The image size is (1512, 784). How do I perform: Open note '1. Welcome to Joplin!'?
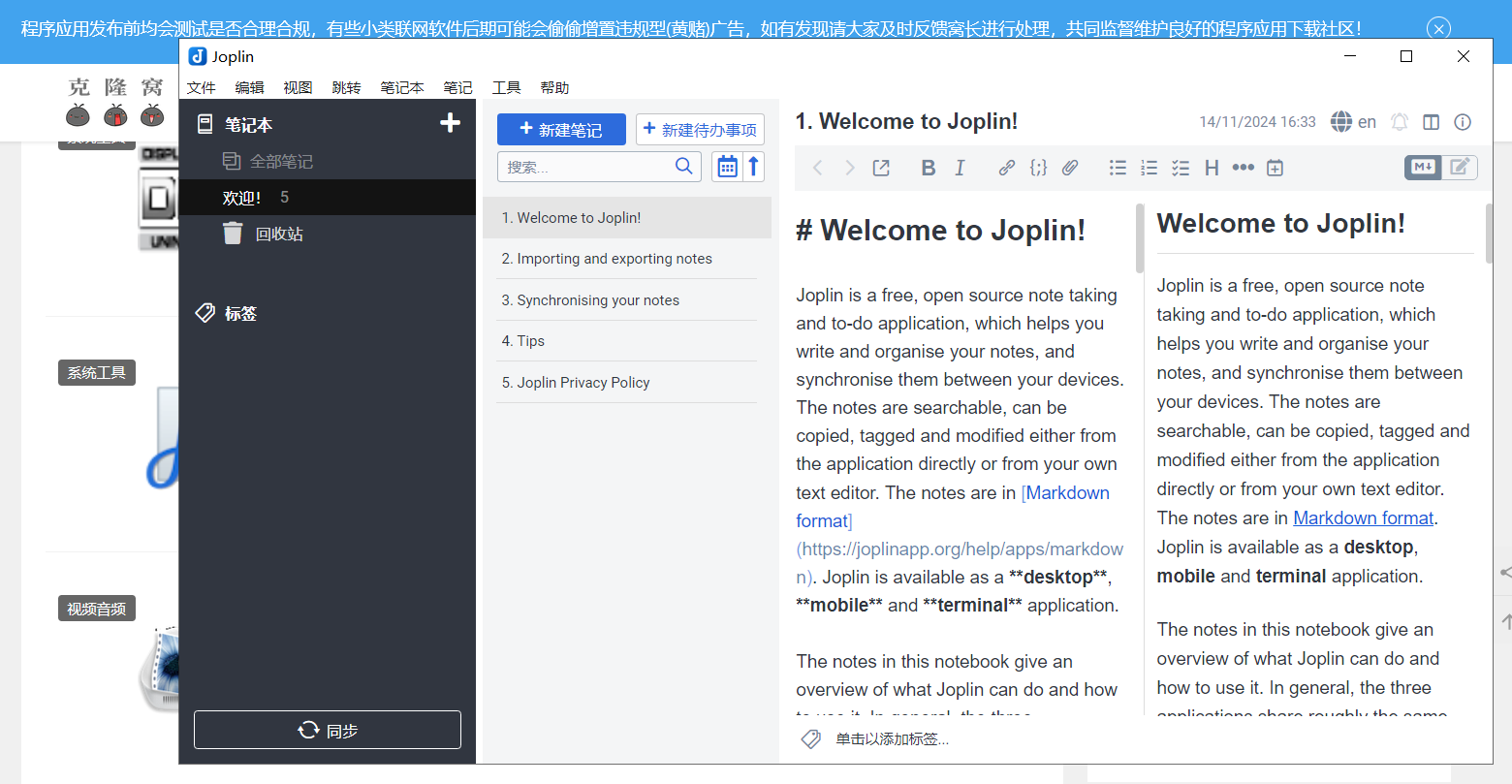(x=627, y=218)
